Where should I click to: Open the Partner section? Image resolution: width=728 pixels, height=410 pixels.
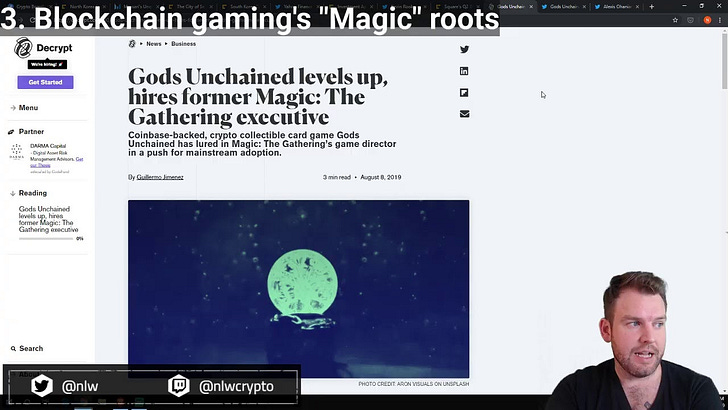click(x=26, y=131)
